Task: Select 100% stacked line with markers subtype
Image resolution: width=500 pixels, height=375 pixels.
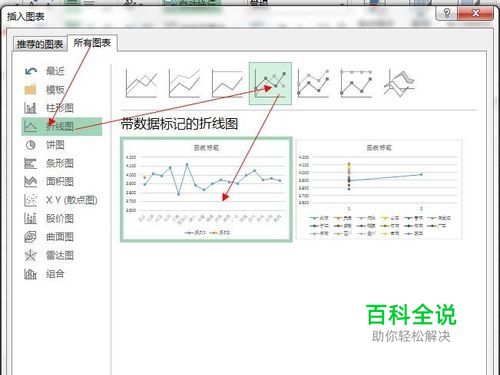Action: (x=356, y=83)
